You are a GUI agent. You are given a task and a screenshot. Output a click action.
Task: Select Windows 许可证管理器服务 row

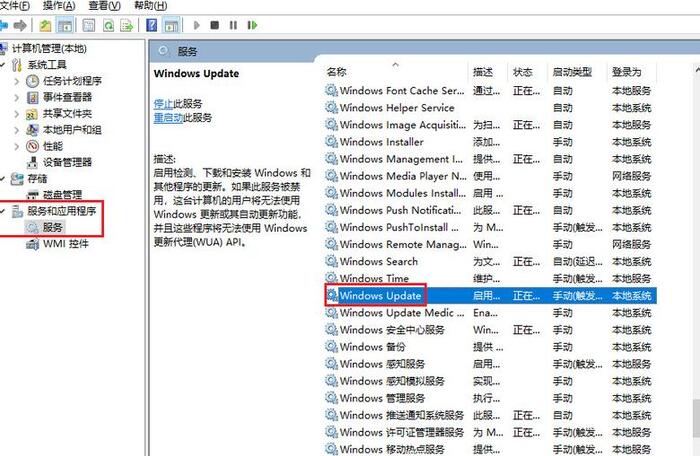pyautogui.click(x=490, y=432)
